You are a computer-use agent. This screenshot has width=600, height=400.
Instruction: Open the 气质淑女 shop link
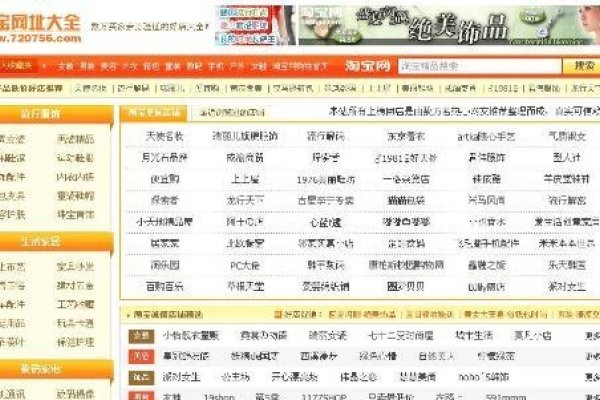tap(567, 136)
